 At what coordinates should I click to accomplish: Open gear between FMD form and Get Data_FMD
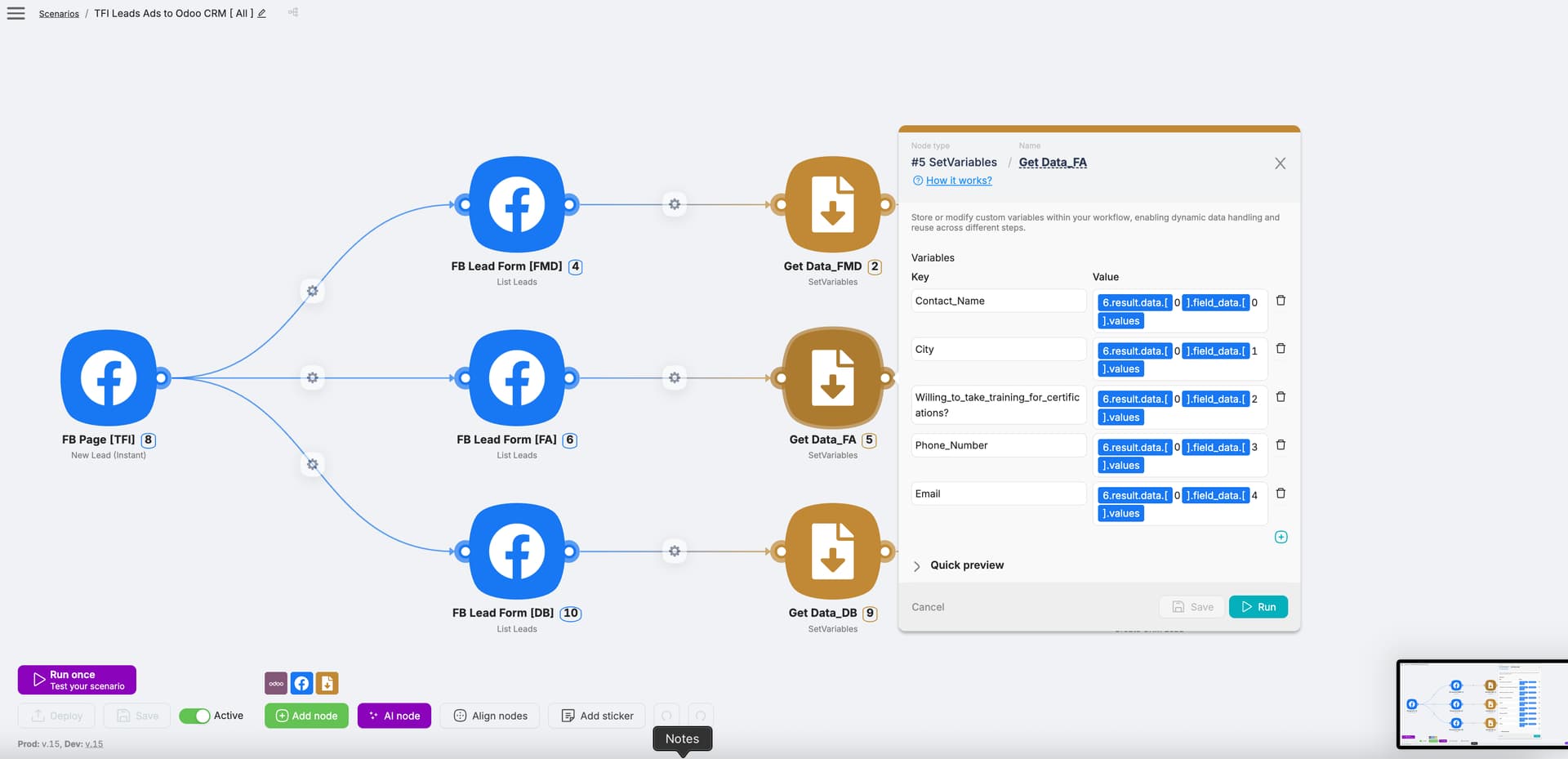(675, 204)
